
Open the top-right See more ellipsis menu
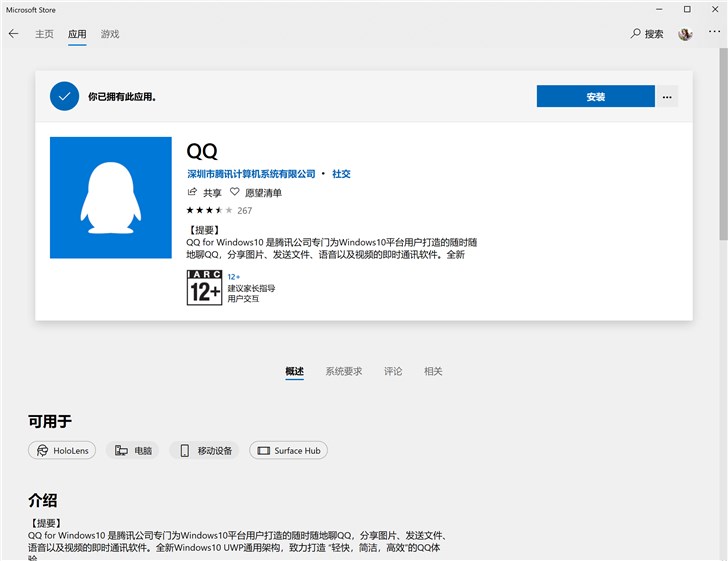coord(714,32)
